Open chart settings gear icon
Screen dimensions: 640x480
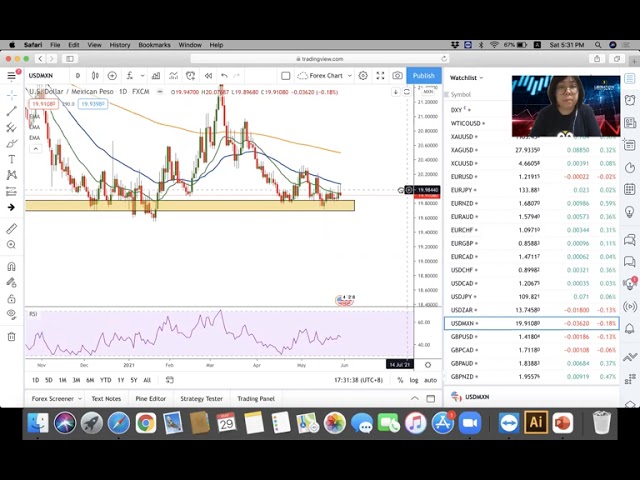[x=363, y=76]
